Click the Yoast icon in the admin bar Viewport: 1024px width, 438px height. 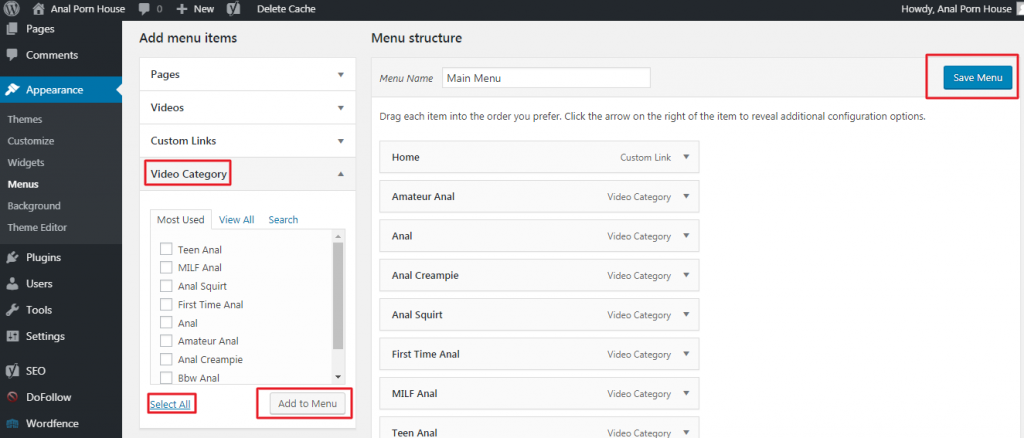point(232,8)
